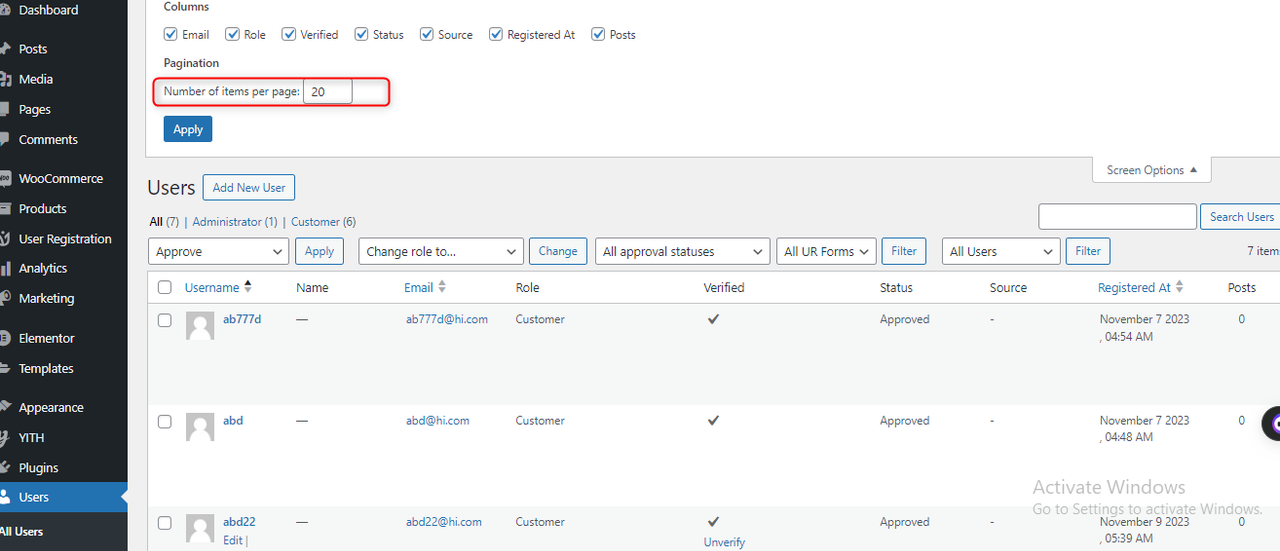Click the Registered At column sort arrows

click(x=1179, y=287)
